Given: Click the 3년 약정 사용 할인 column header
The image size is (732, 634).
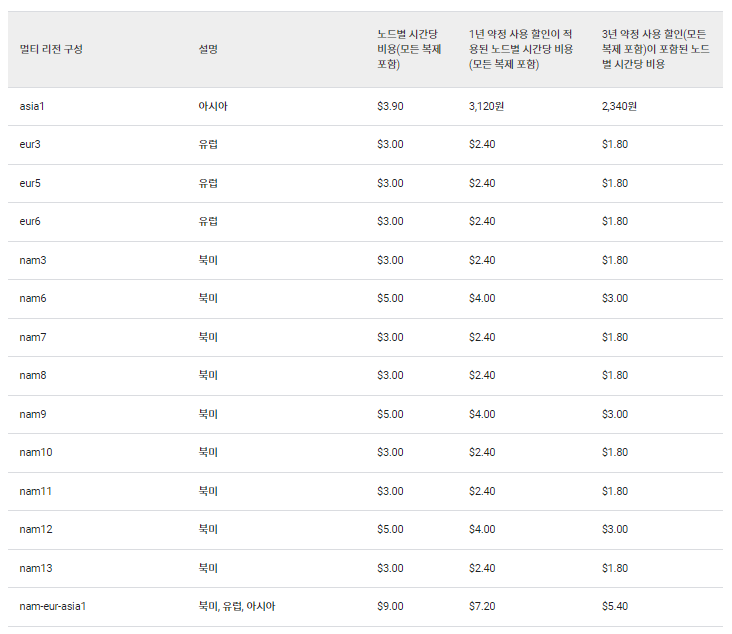Looking at the screenshot, I should pyautogui.click(x=656, y=49).
